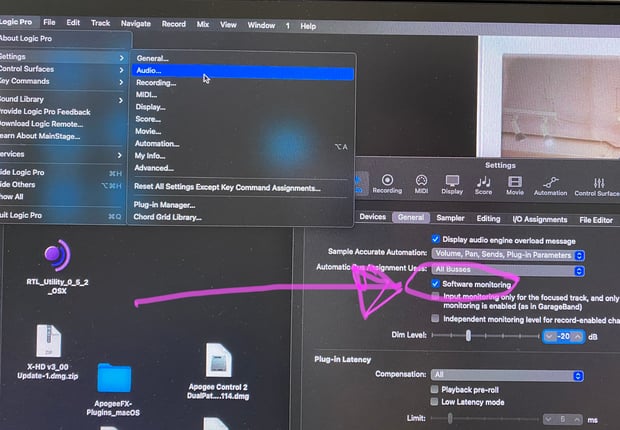
Task: Enable Low Latency mode checkbox
Action: (434, 402)
